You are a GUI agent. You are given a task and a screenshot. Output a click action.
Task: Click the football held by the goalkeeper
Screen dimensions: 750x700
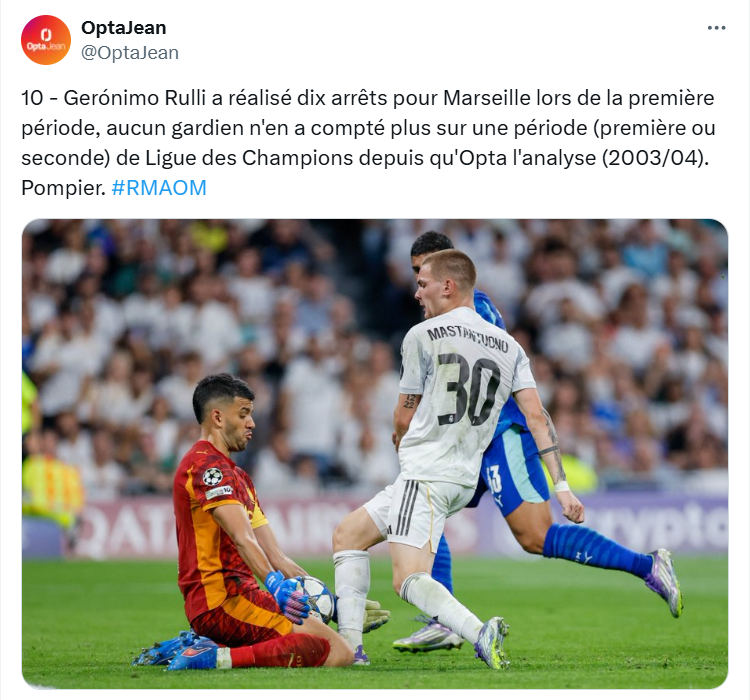(317, 599)
